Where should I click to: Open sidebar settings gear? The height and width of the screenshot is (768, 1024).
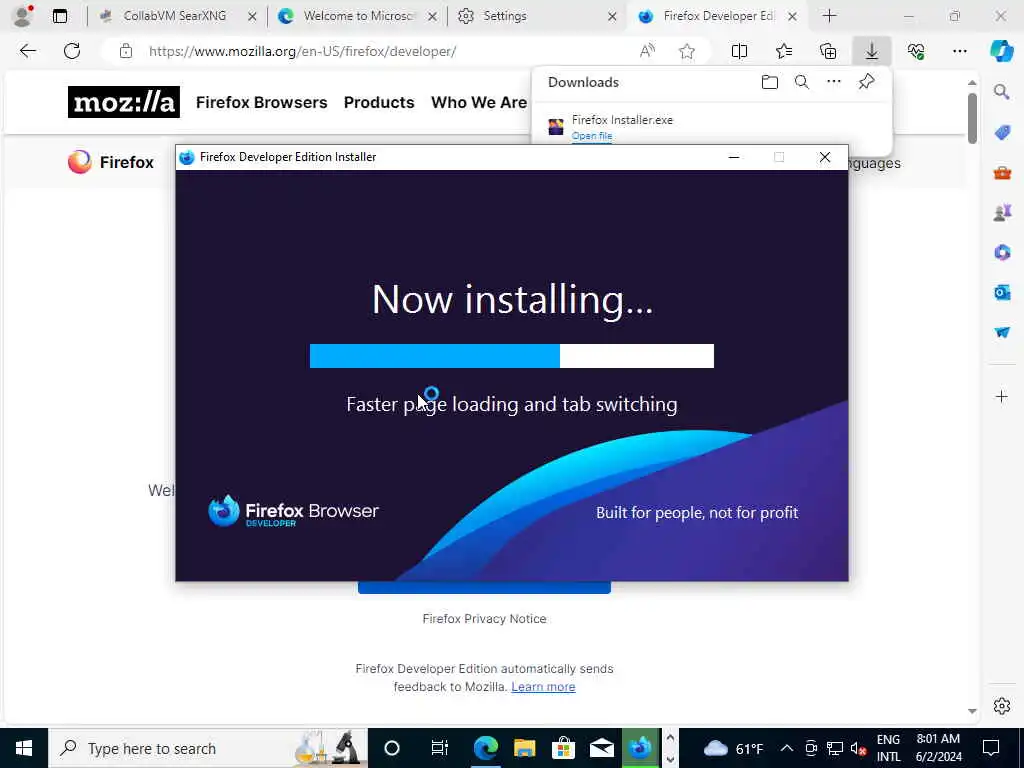1002,706
